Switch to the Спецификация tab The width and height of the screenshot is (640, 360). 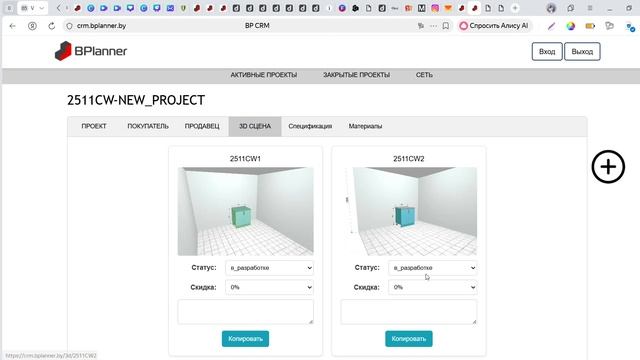tap(310, 126)
